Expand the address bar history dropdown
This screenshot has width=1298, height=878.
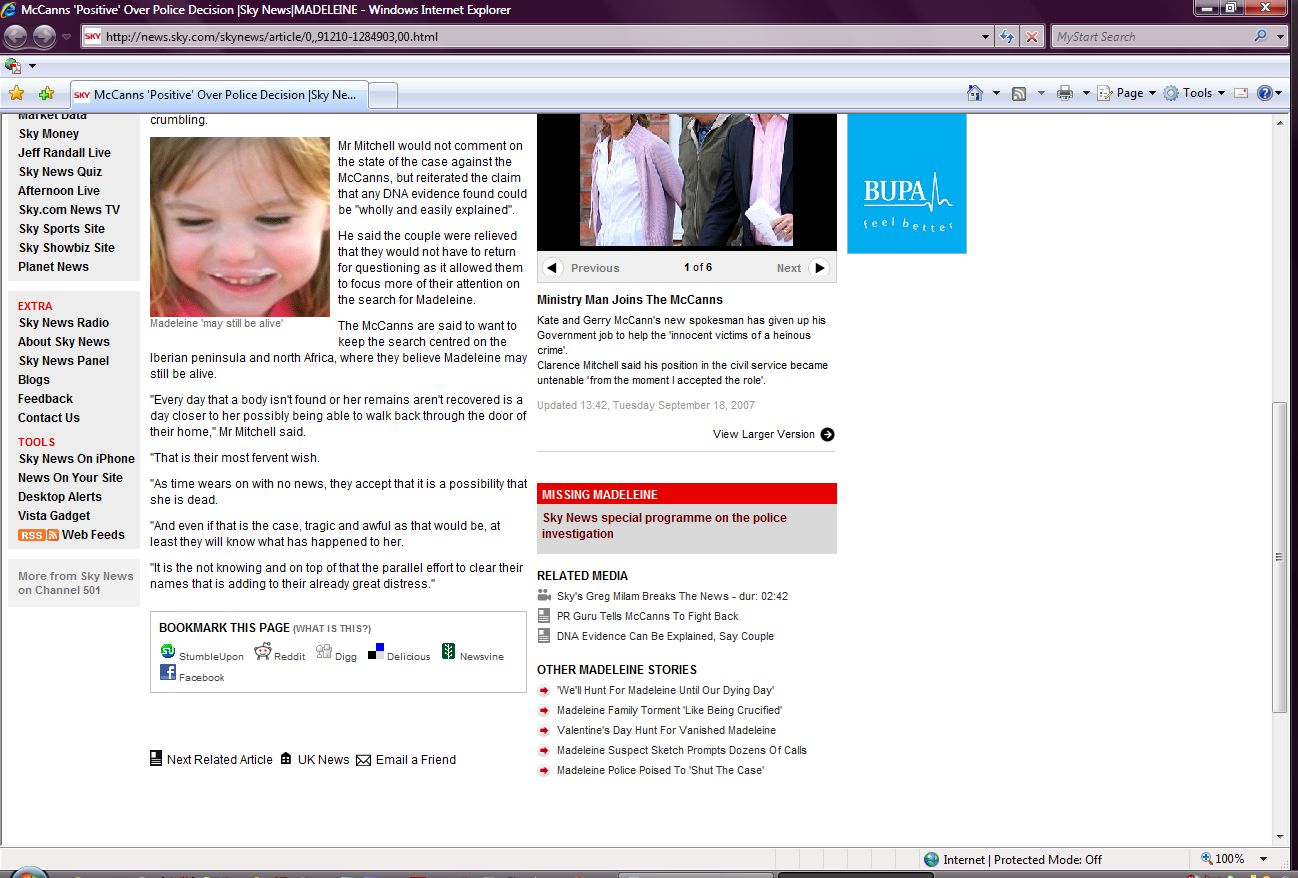pyautogui.click(x=986, y=37)
